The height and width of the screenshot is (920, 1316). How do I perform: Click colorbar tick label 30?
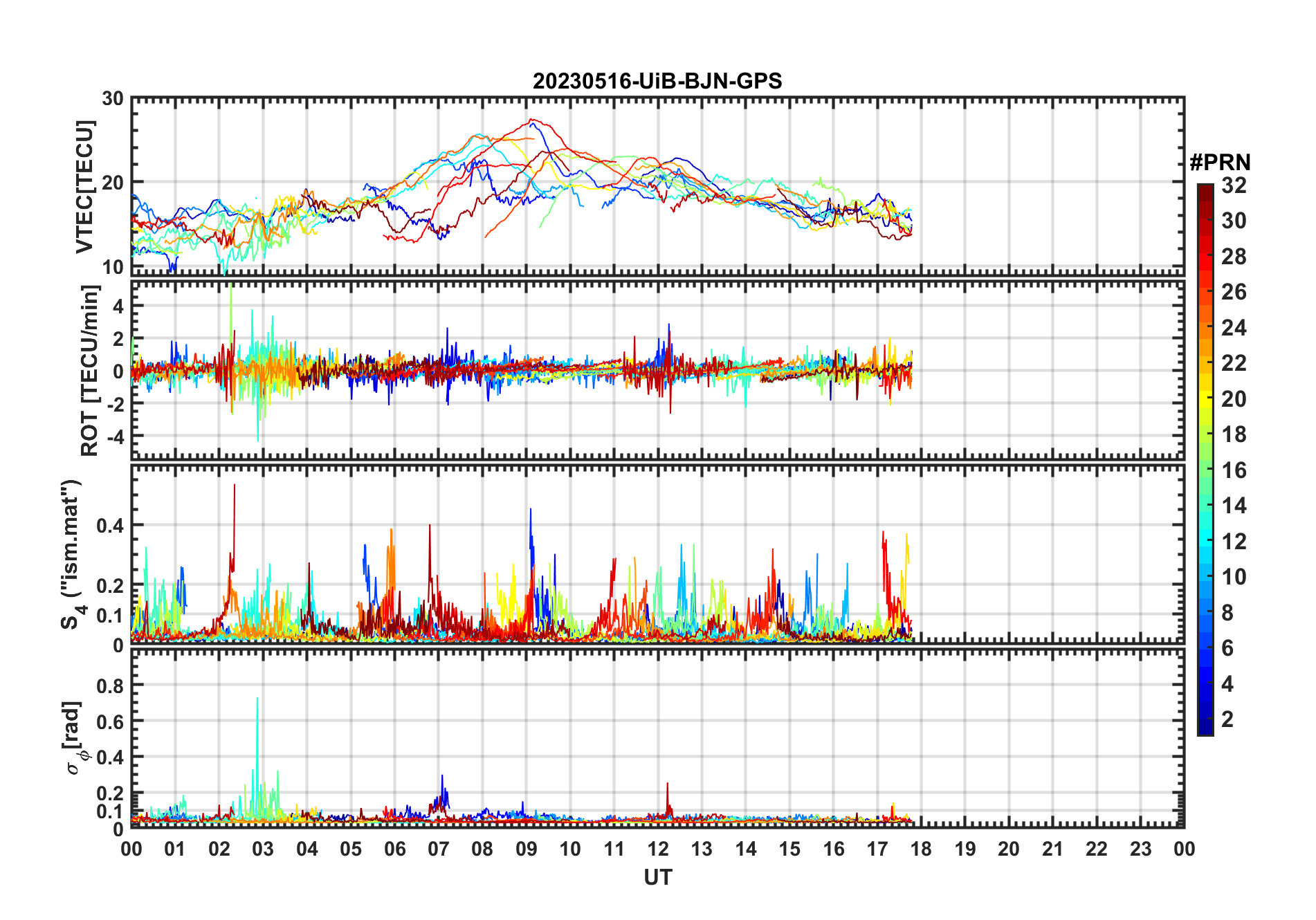pos(1234,221)
